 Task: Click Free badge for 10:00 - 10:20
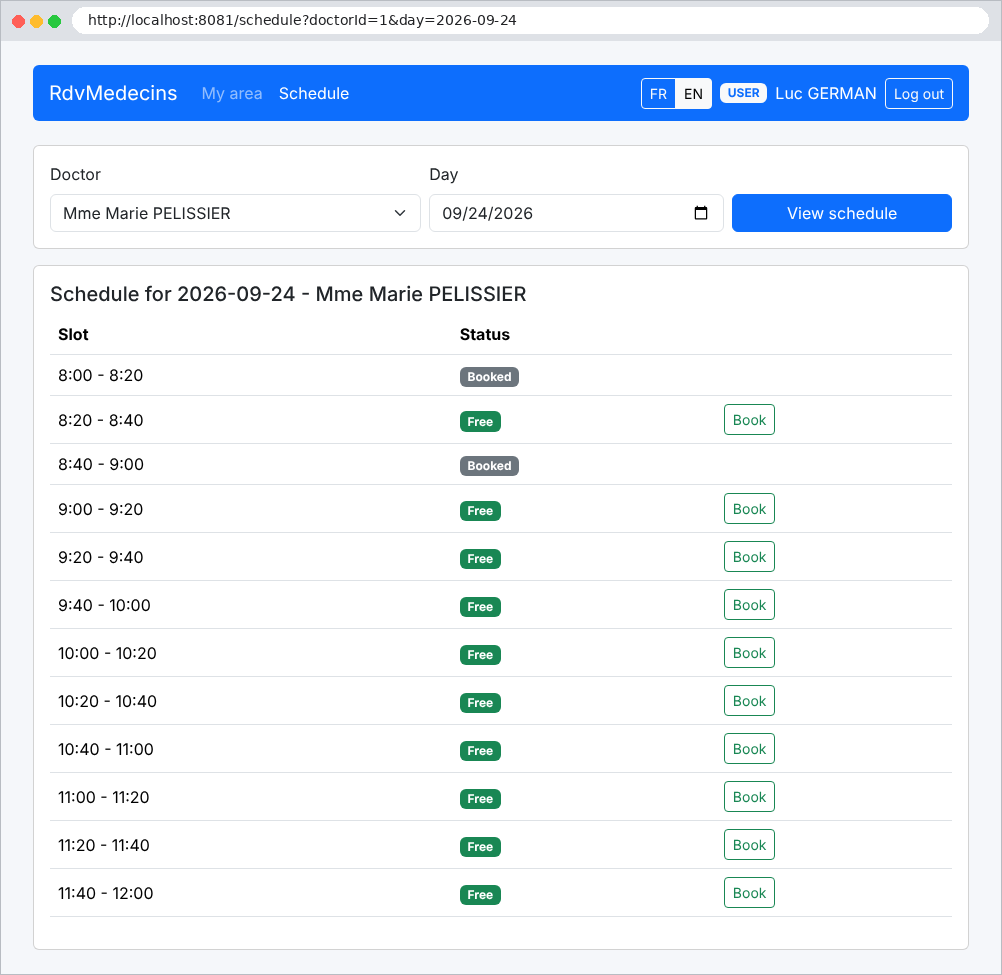(480, 655)
